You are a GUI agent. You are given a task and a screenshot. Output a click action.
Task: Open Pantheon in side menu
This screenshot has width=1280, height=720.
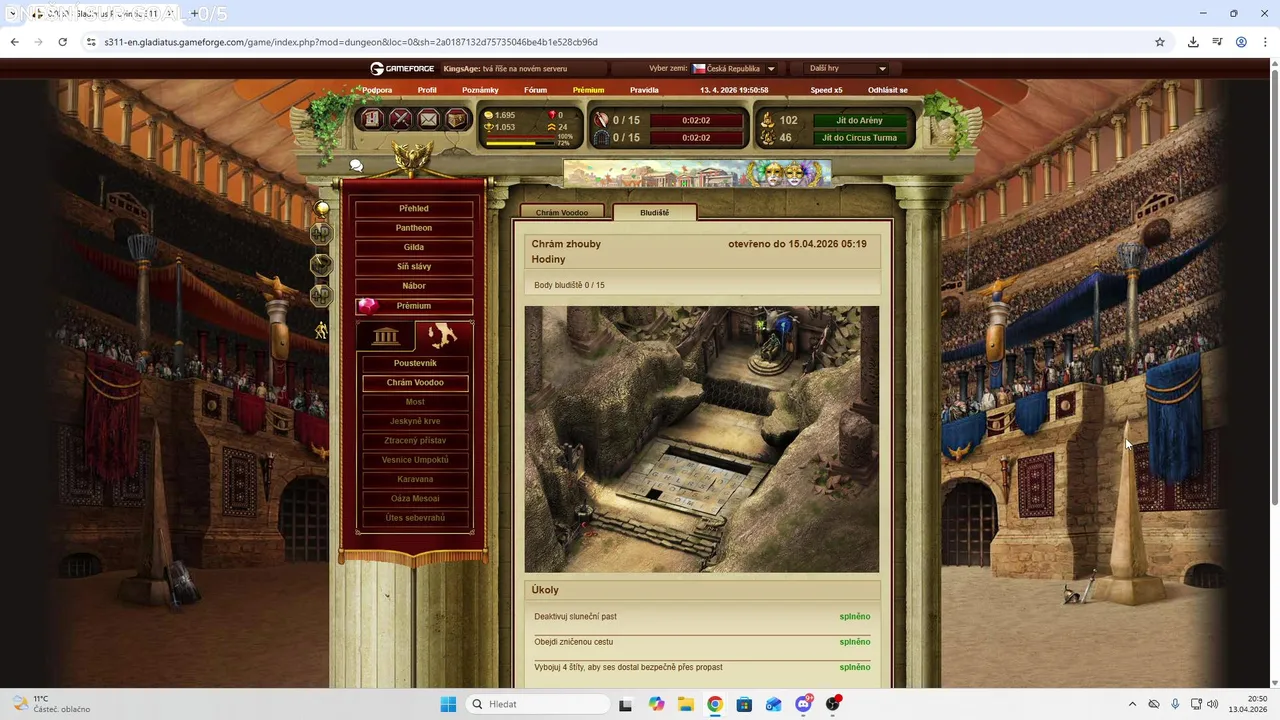(x=414, y=228)
